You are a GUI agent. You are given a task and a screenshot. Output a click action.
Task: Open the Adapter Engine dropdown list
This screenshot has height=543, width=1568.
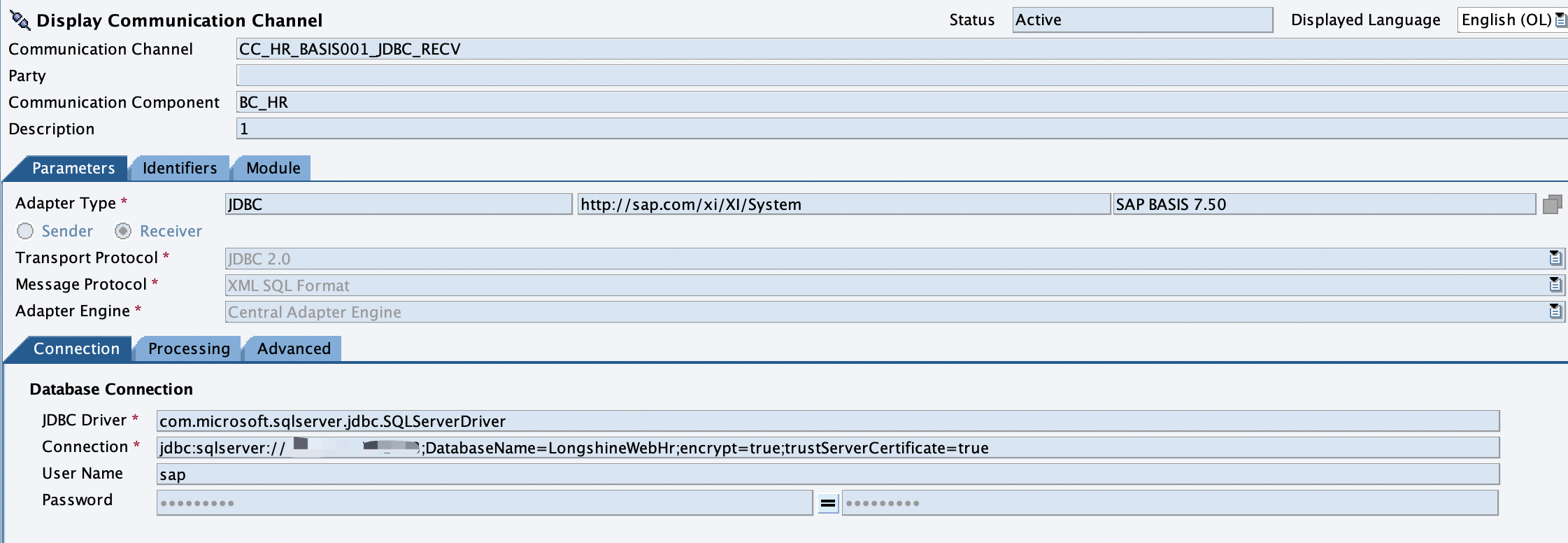1555,311
